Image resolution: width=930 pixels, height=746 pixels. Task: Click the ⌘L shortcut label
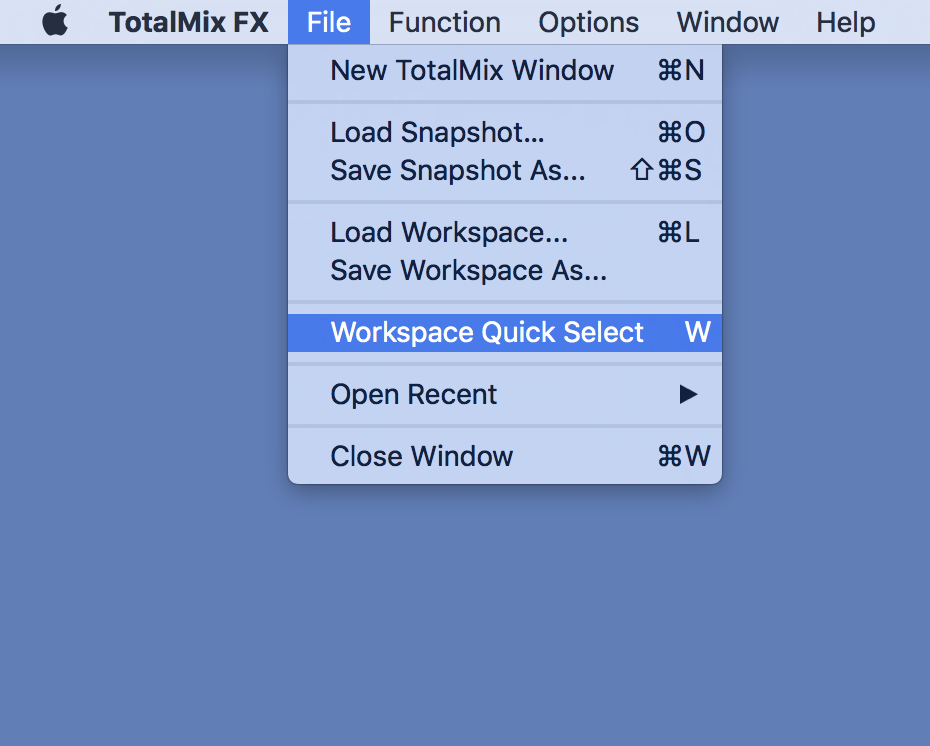click(678, 233)
